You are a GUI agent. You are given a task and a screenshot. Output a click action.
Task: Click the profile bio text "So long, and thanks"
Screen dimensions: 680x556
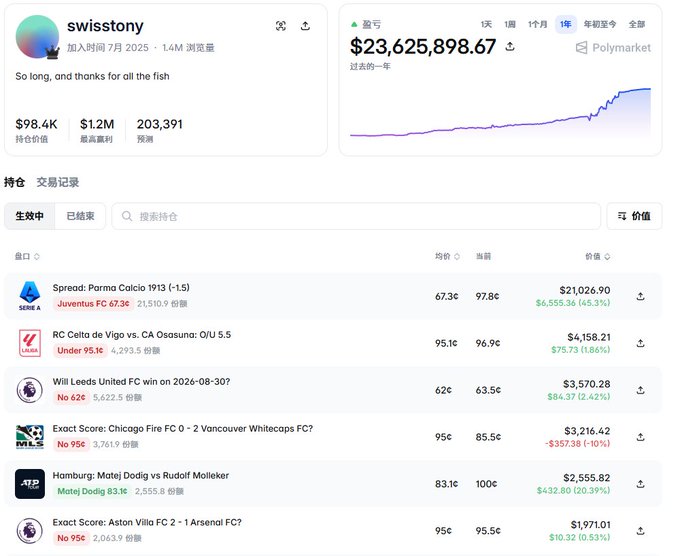[x=92, y=76]
